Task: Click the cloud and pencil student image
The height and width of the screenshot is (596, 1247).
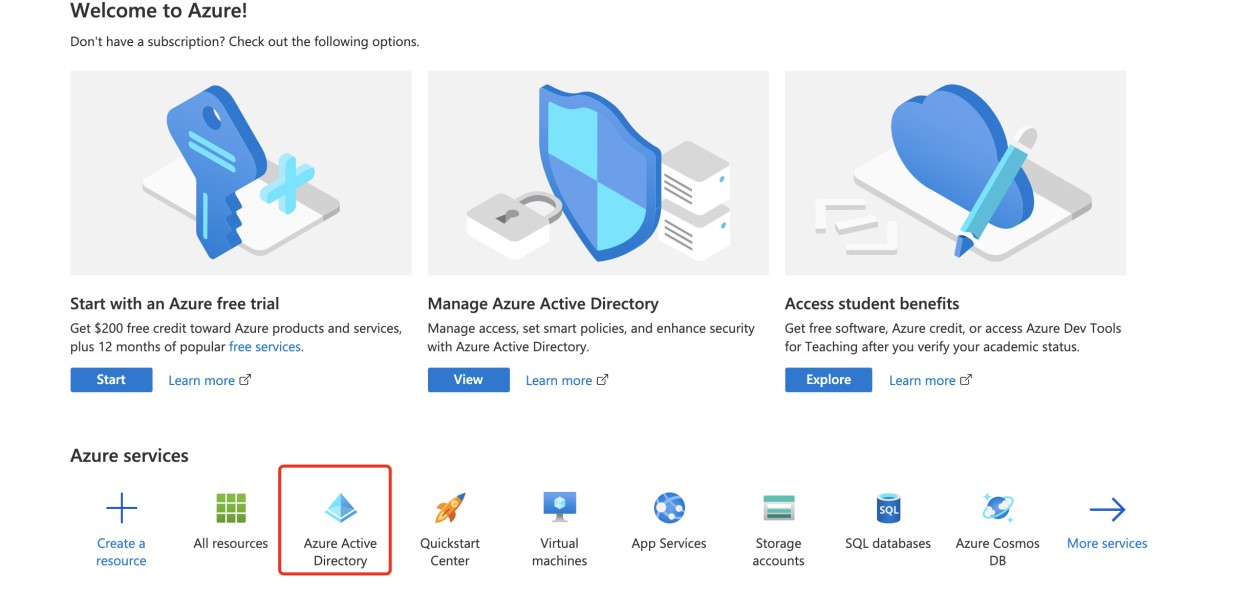Action: (955, 173)
